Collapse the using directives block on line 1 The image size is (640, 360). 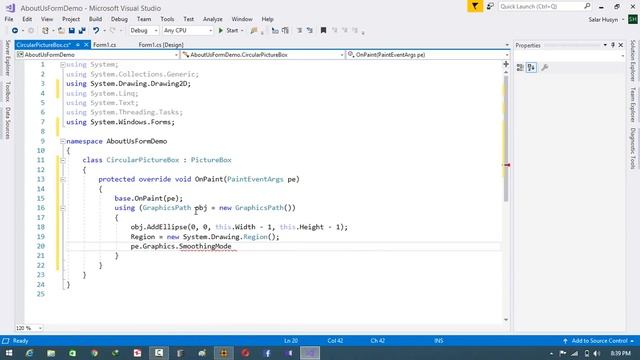[x=63, y=64]
